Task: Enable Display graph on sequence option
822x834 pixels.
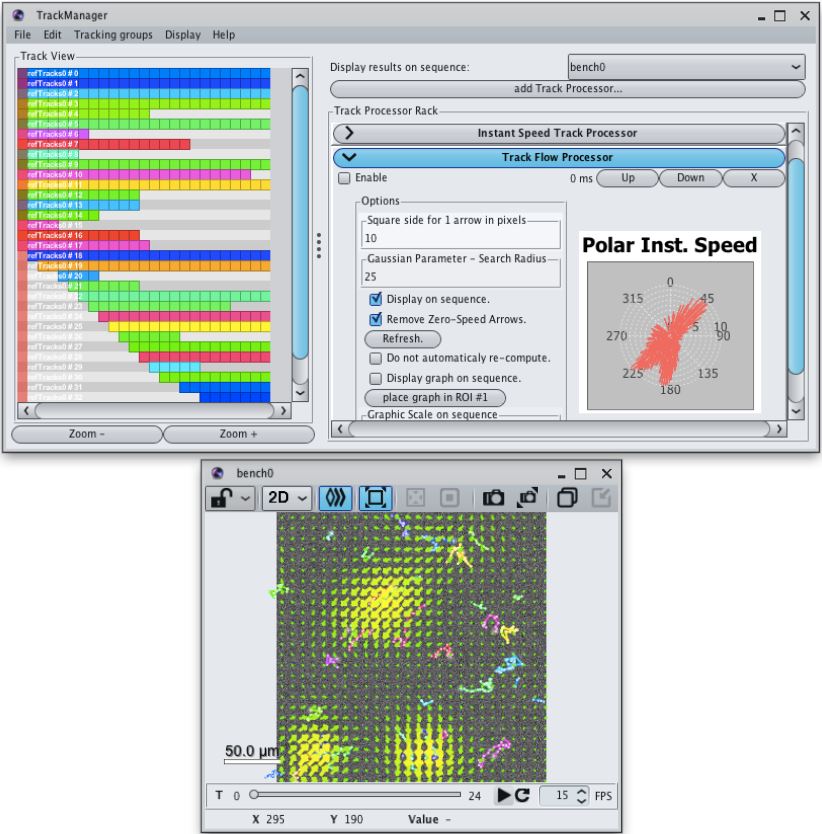Action: 375,378
